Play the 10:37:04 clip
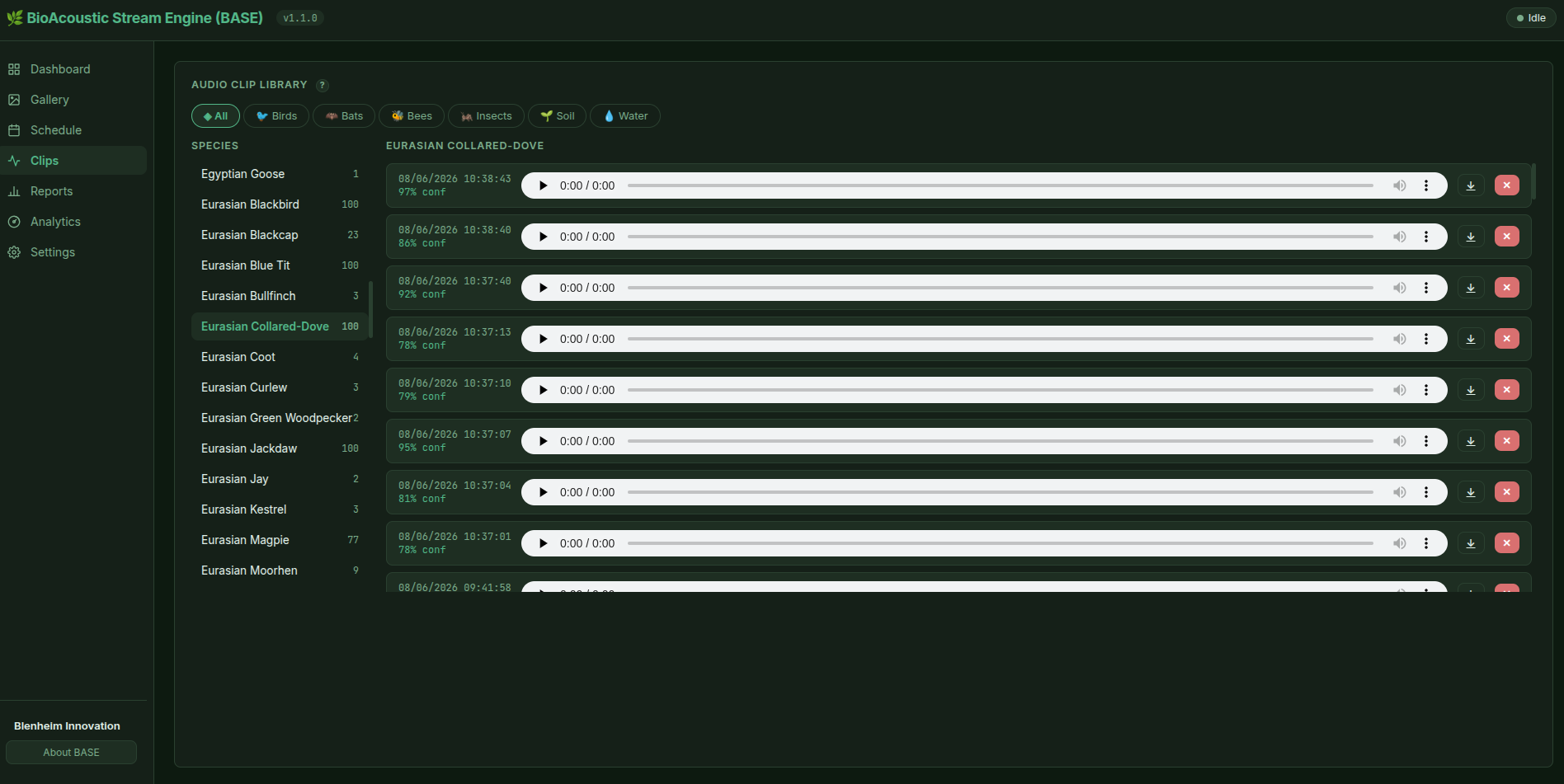Screen dimensions: 1564x784 [543, 492]
